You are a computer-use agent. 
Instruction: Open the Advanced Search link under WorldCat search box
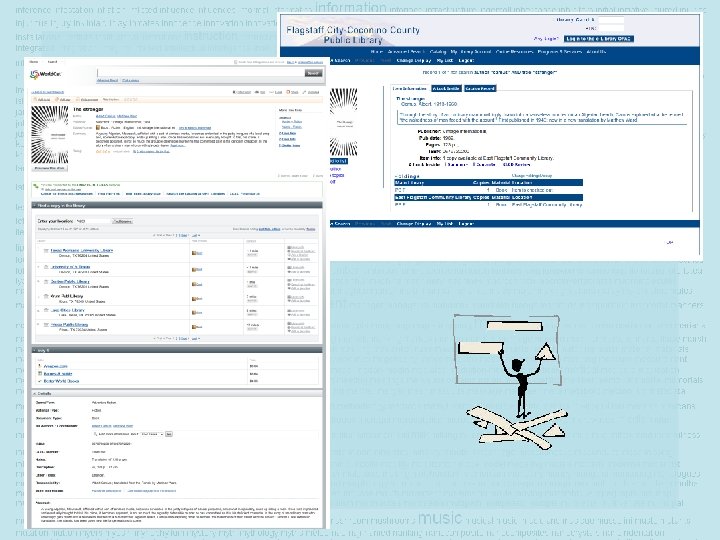(107, 80)
